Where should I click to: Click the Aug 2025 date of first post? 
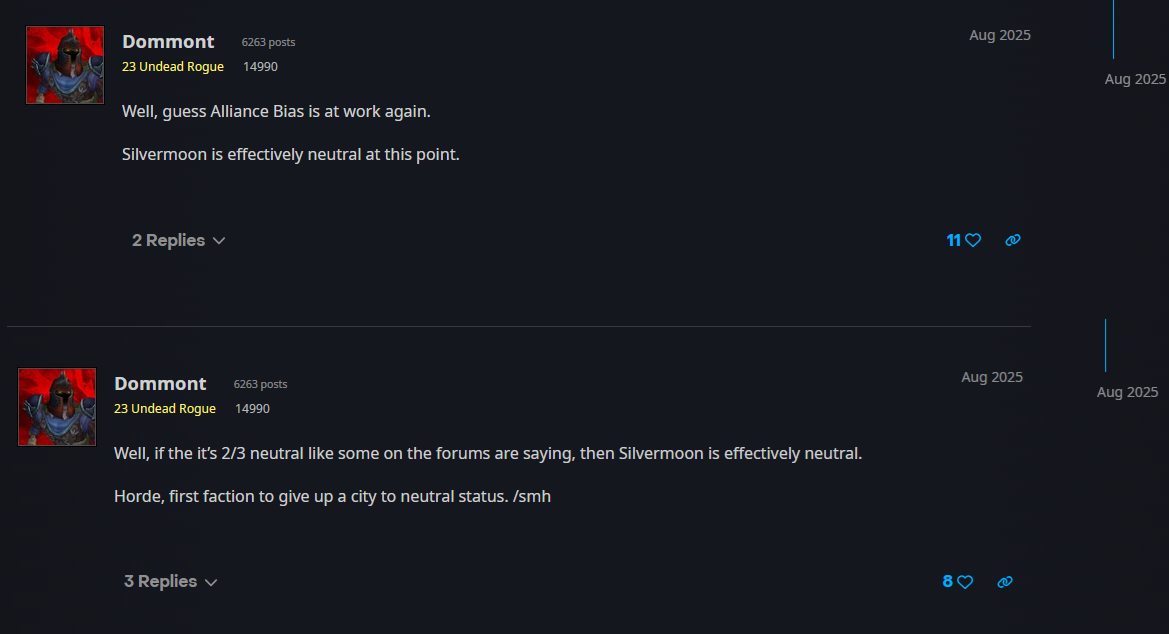[1000, 35]
